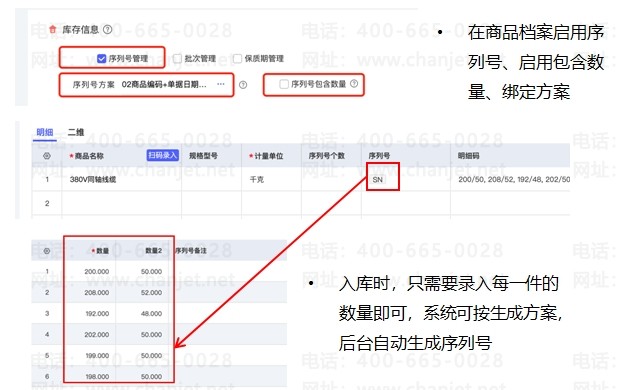Click help icon after 序列号方案 field
The height and width of the screenshot is (390, 620).
coord(243,85)
